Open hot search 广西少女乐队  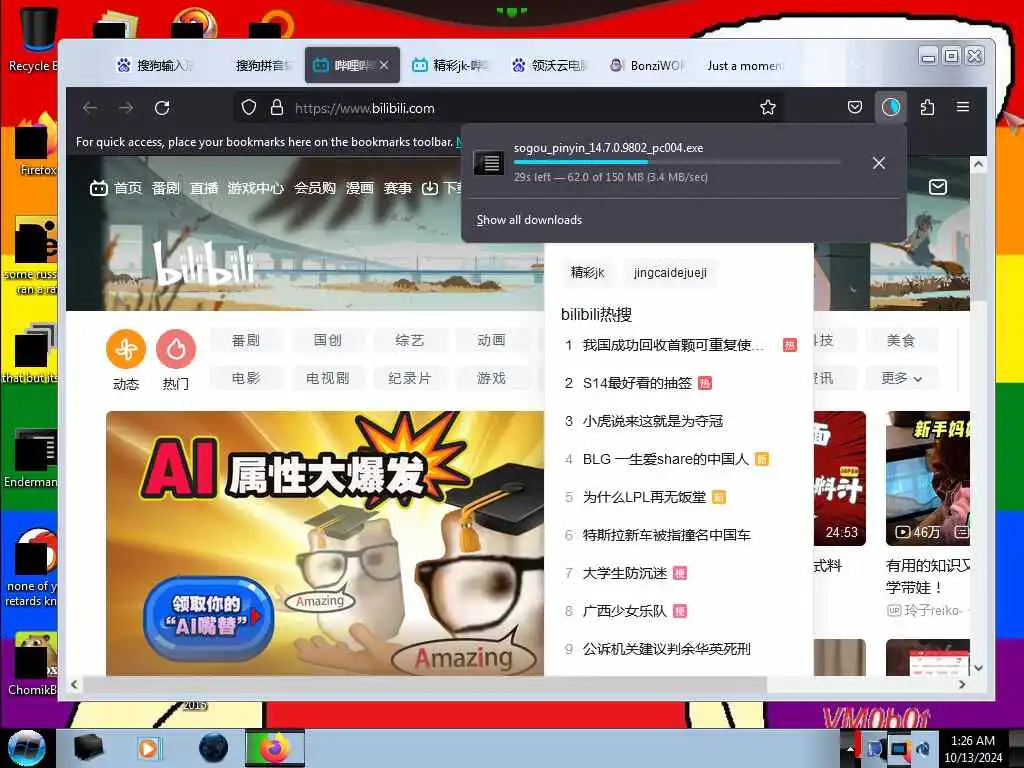(x=625, y=611)
